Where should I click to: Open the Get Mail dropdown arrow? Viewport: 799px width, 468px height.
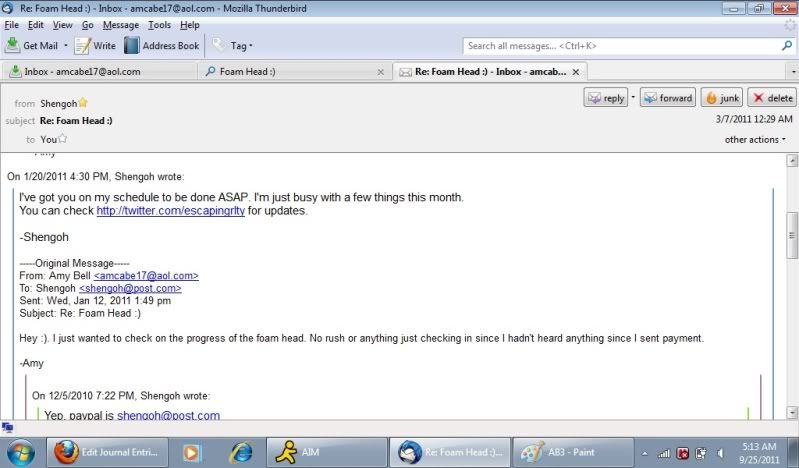click(x=66, y=45)
